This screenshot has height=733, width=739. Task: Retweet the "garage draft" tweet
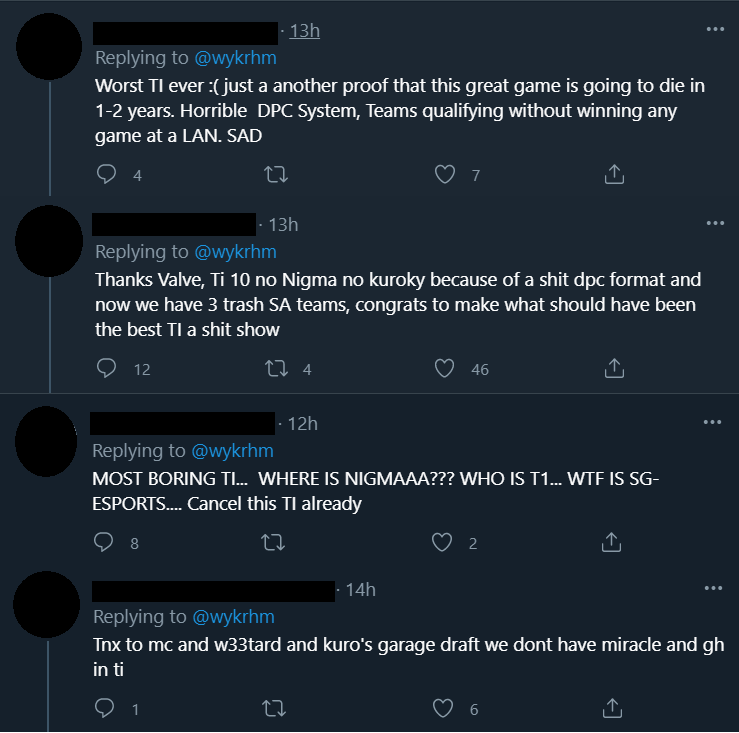pyautogui.click(x=272, y=709)
